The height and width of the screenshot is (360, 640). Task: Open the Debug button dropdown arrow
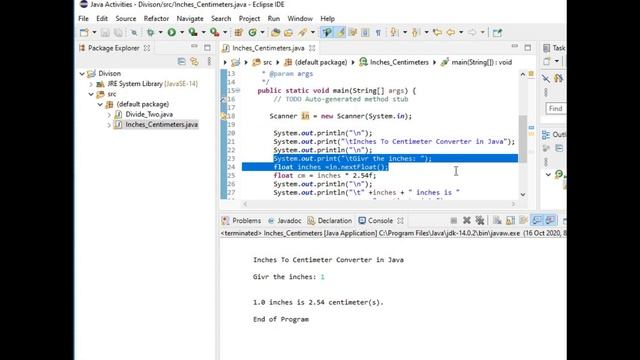pos(160,33)
